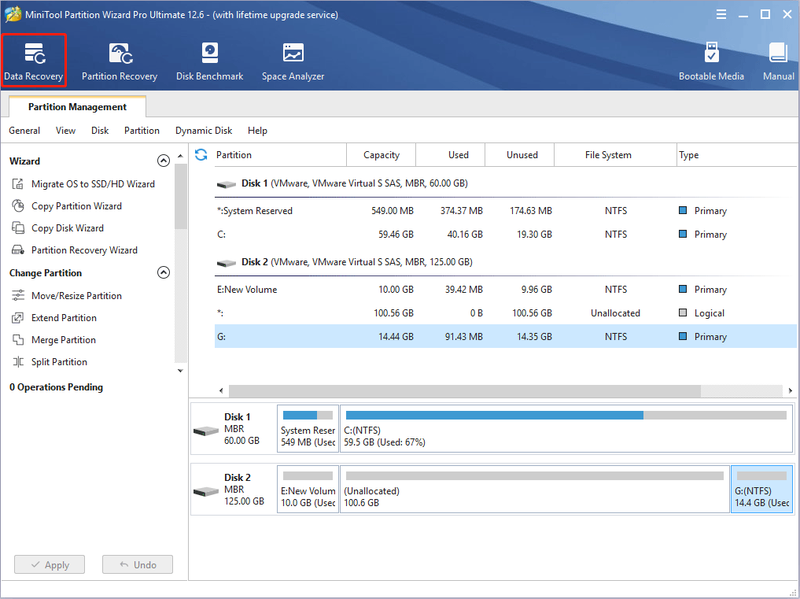
Task: Open the Manual icon
Action: coord(778,62)
